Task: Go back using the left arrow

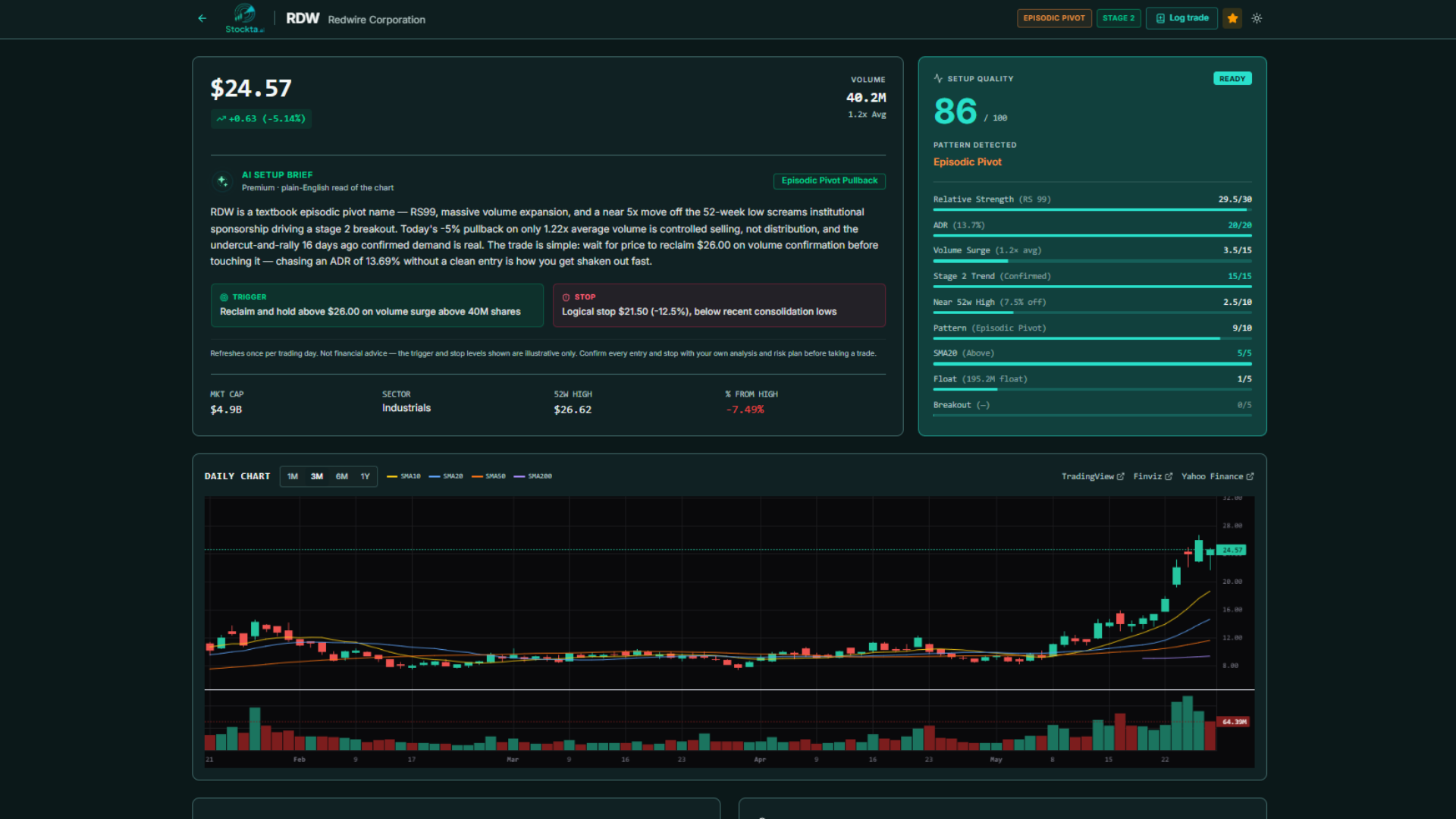Action: pyautogui.click(x=202, y=18)
